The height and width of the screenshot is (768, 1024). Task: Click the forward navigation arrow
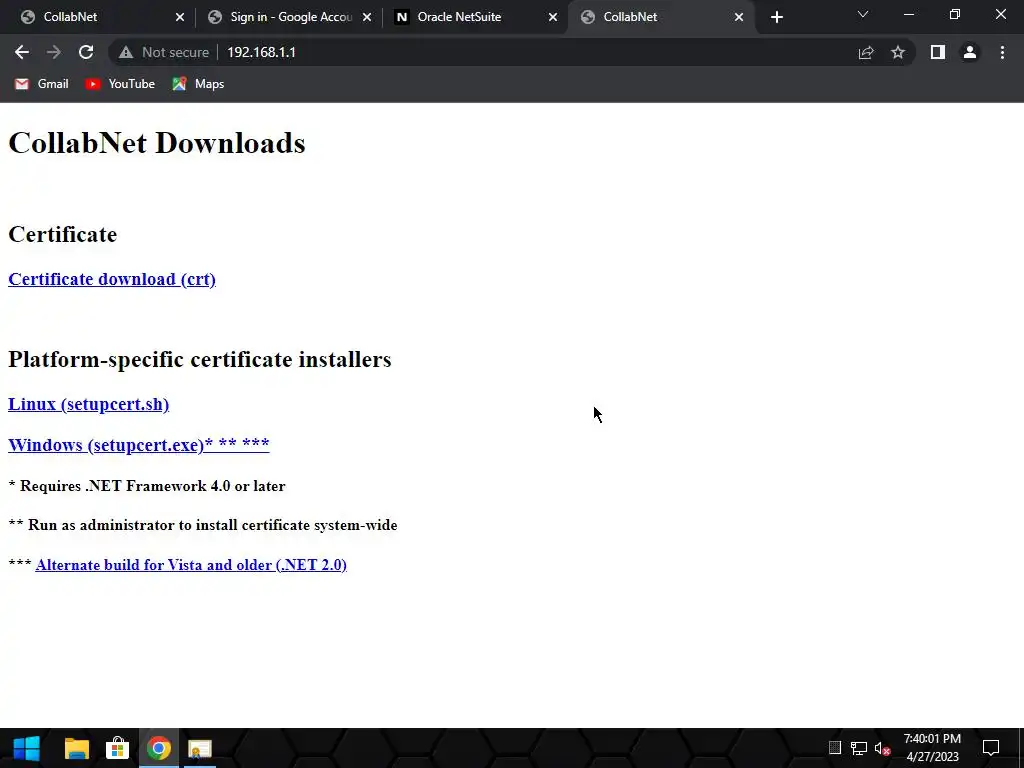[x=54, y=52]
